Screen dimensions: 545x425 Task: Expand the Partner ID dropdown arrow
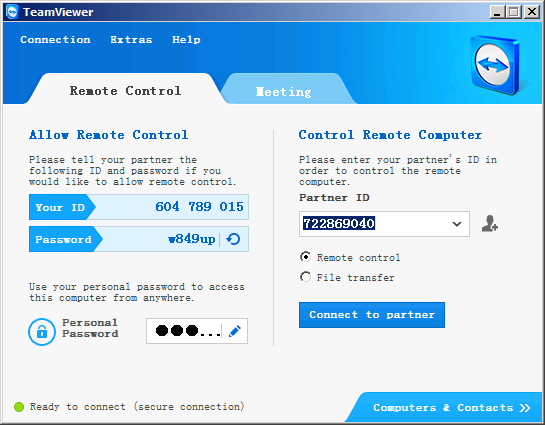(x=457, y=224)
